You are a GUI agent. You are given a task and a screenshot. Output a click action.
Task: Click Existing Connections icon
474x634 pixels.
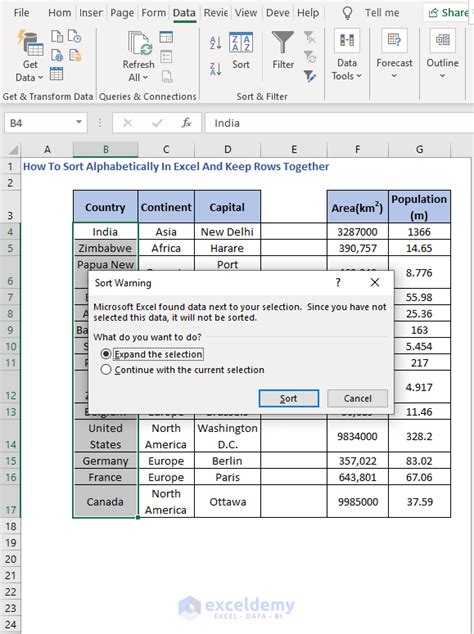tap(74, 55)
